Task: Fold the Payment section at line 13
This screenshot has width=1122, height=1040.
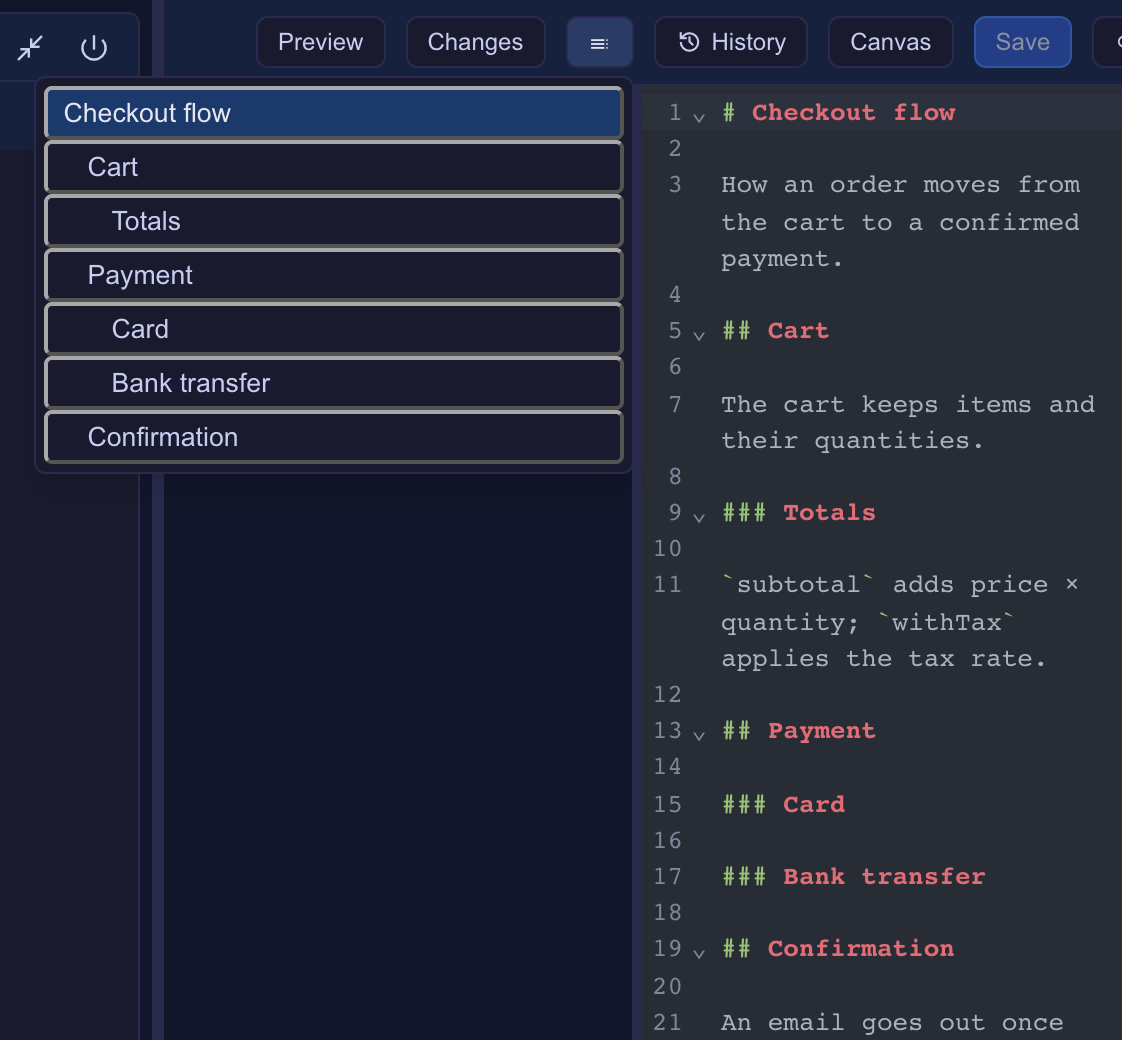Action: coord(699,735)
